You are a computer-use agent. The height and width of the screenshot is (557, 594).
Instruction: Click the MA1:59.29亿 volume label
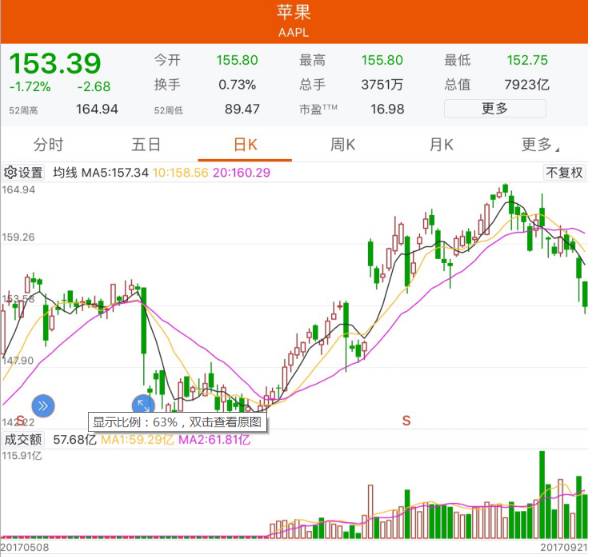(137, 440)
